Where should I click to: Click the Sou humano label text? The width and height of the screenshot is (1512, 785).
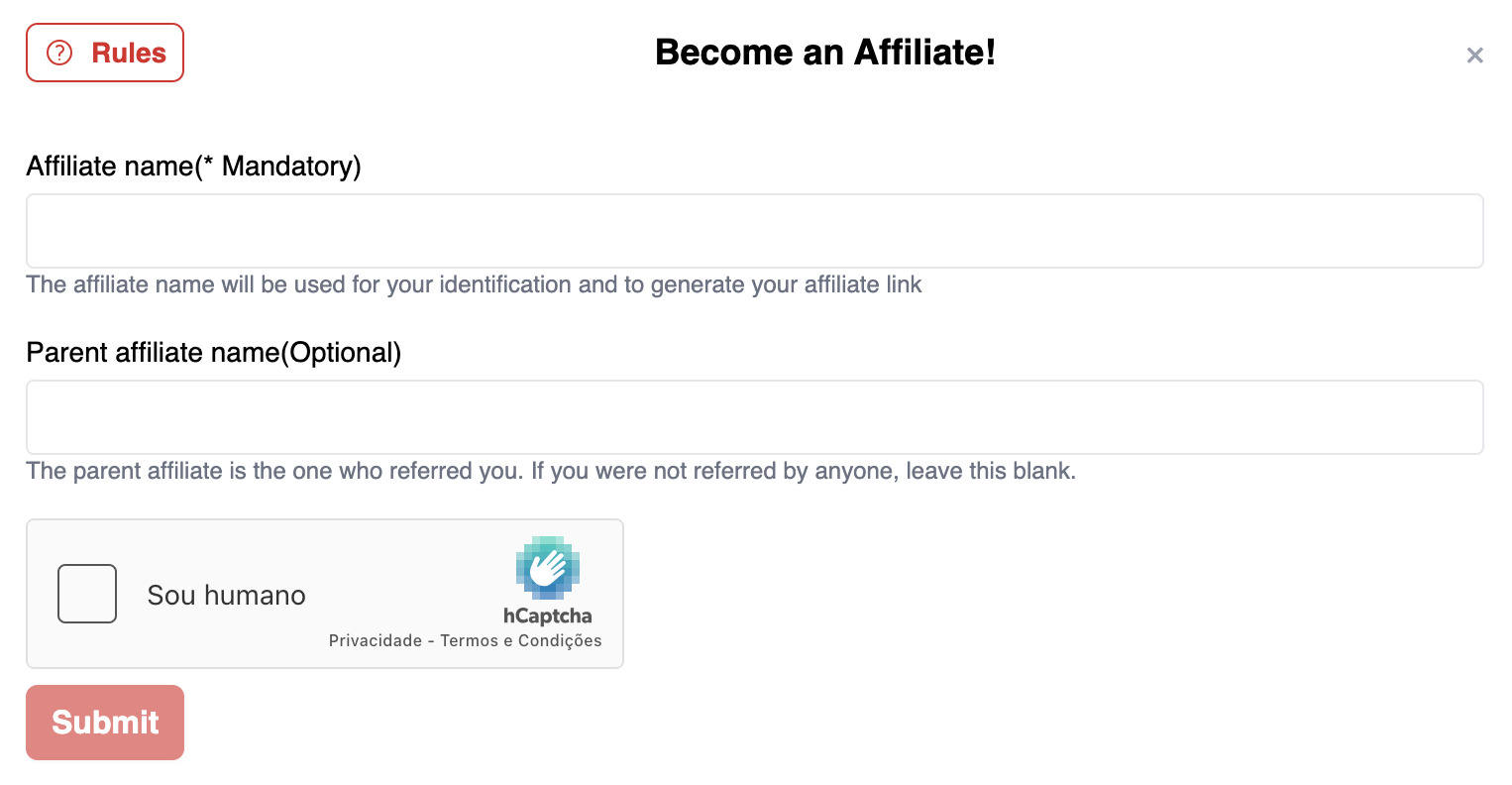pos(226,595)
